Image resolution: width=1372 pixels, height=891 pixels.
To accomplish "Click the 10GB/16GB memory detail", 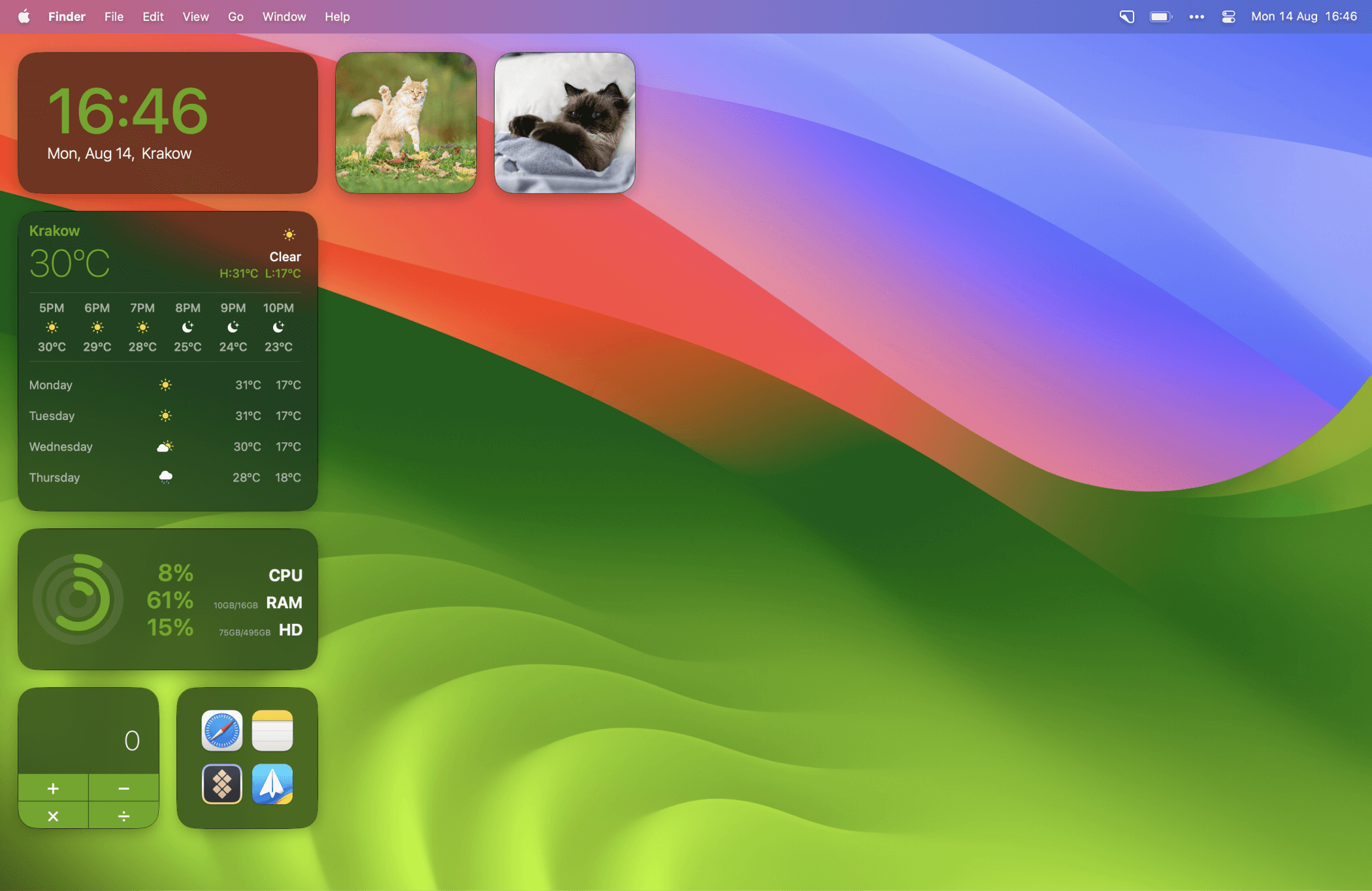I will click(x=236, y=606).
